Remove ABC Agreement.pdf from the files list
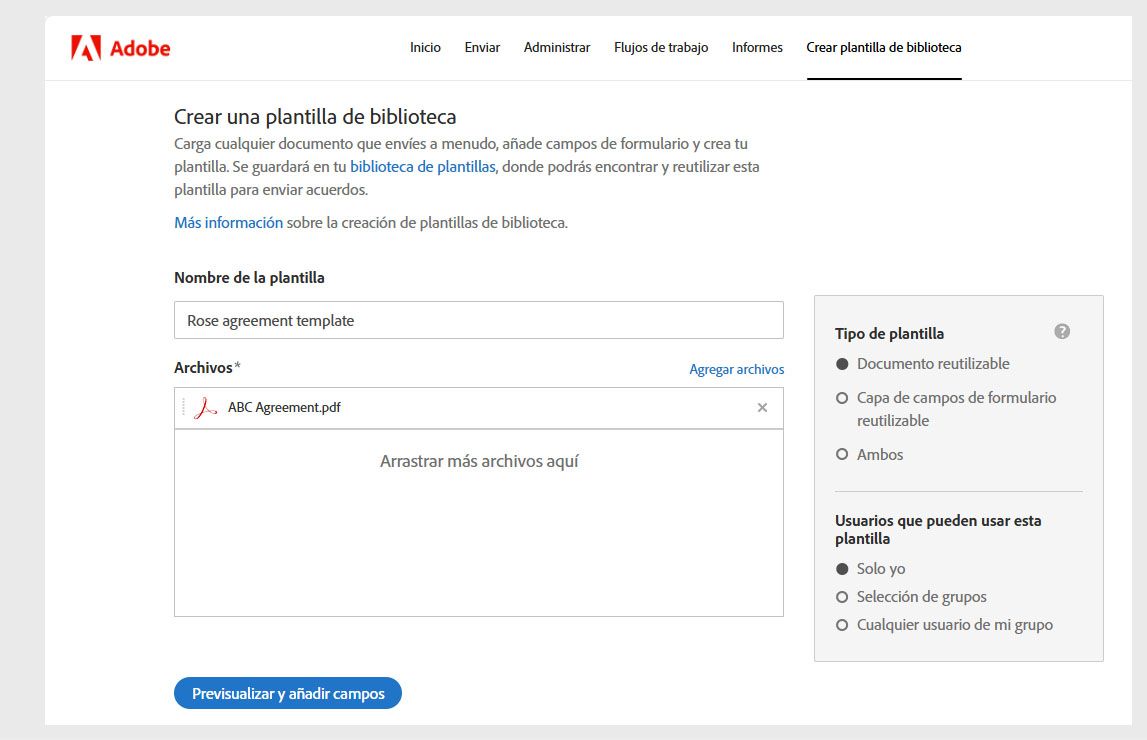The image size is (1147, 740). coord(761,407)
